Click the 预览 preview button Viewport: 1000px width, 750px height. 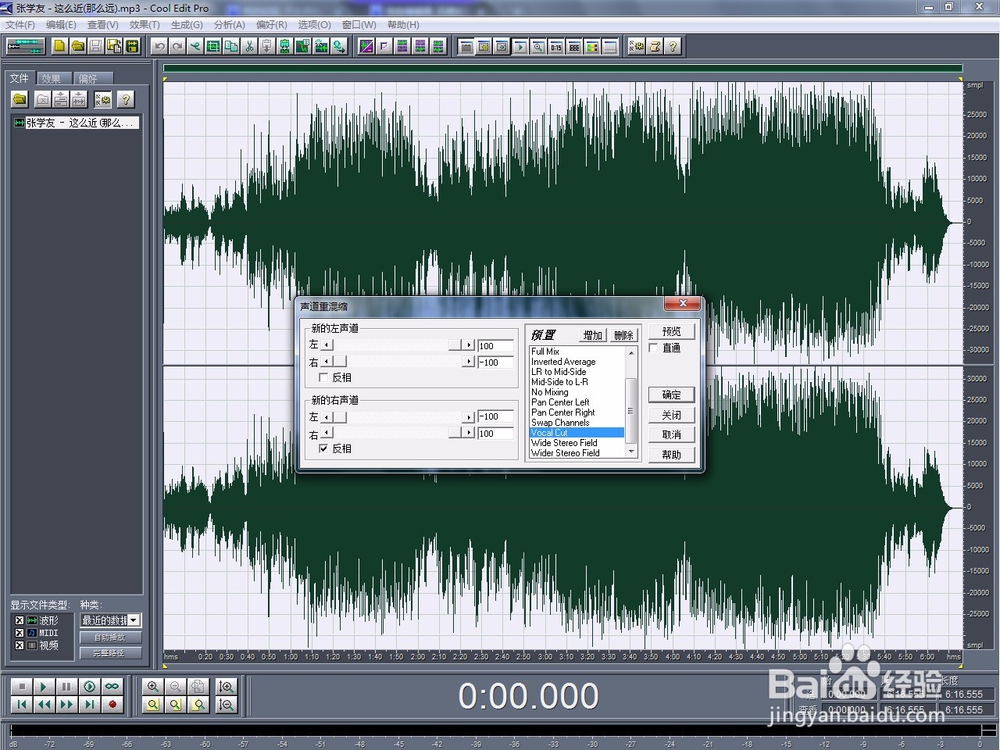pyautogui.click(x=671, y=331)
